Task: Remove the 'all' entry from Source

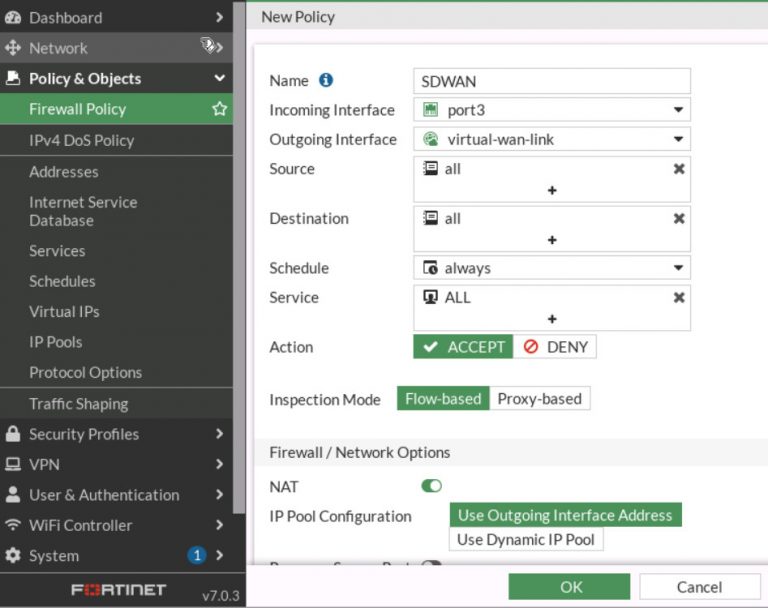Action: pyautogui.click(x=679, y=169)
